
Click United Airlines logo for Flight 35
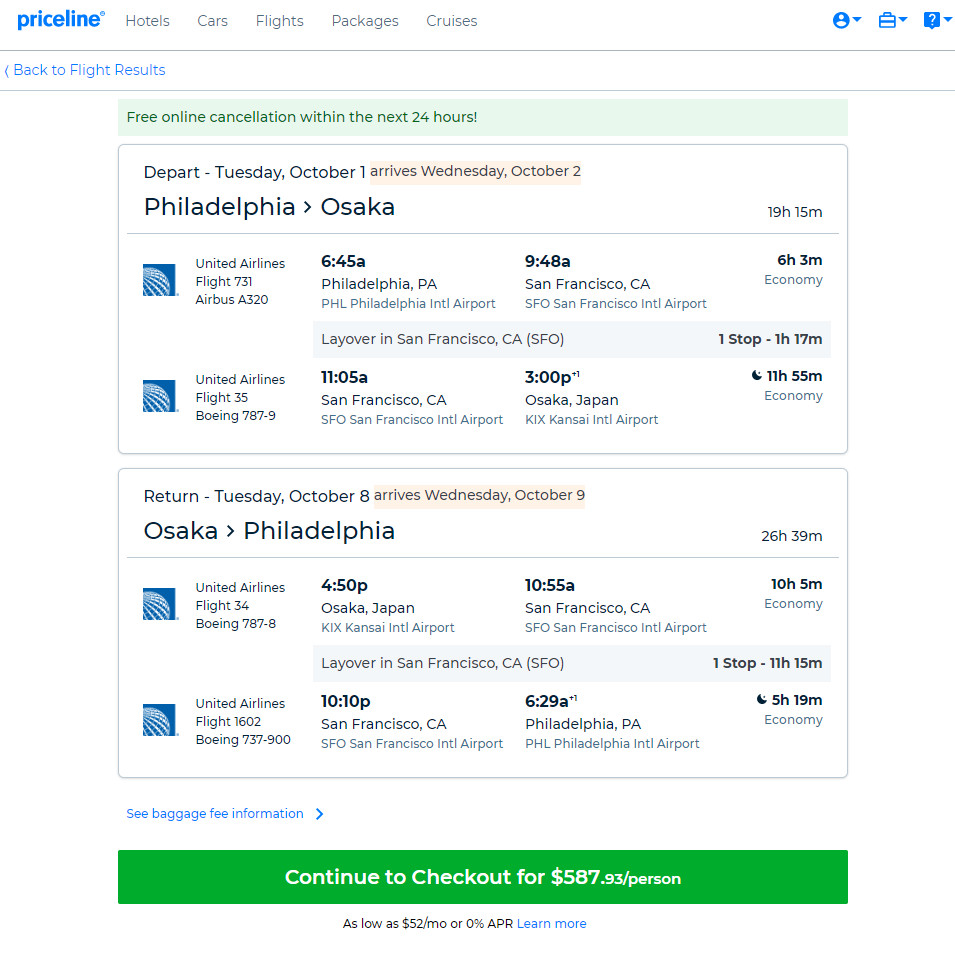[x=160, y=396]
